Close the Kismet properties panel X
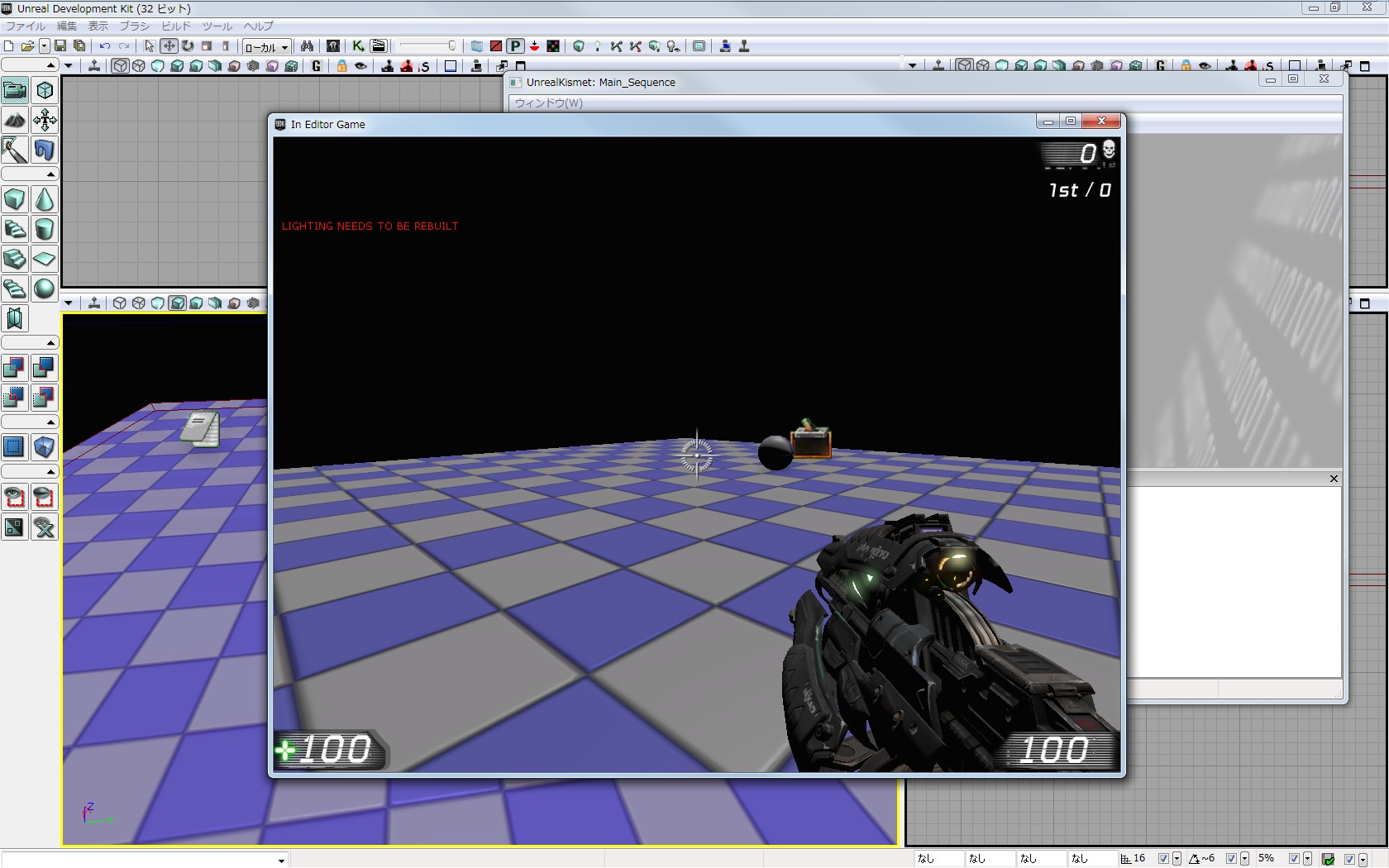 (x=1334, y=479)
